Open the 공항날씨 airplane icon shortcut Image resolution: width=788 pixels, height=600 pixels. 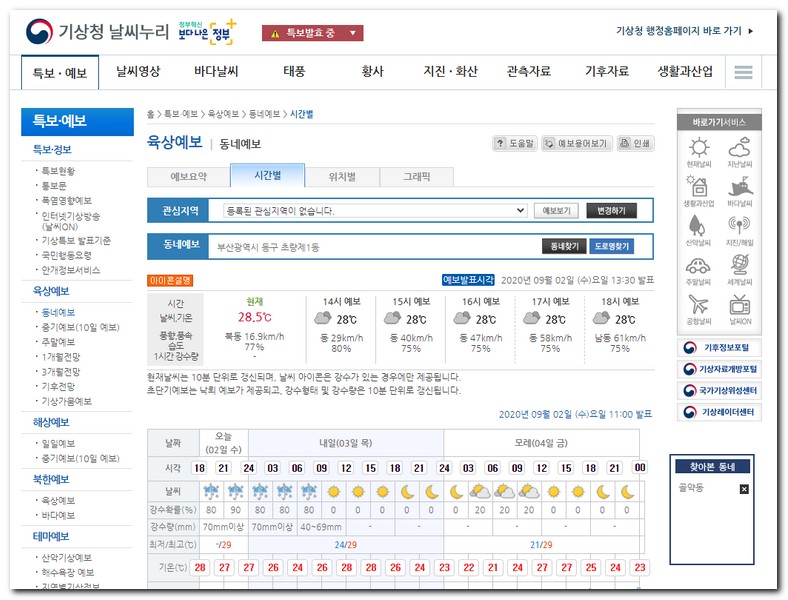[x=699, y=309]
